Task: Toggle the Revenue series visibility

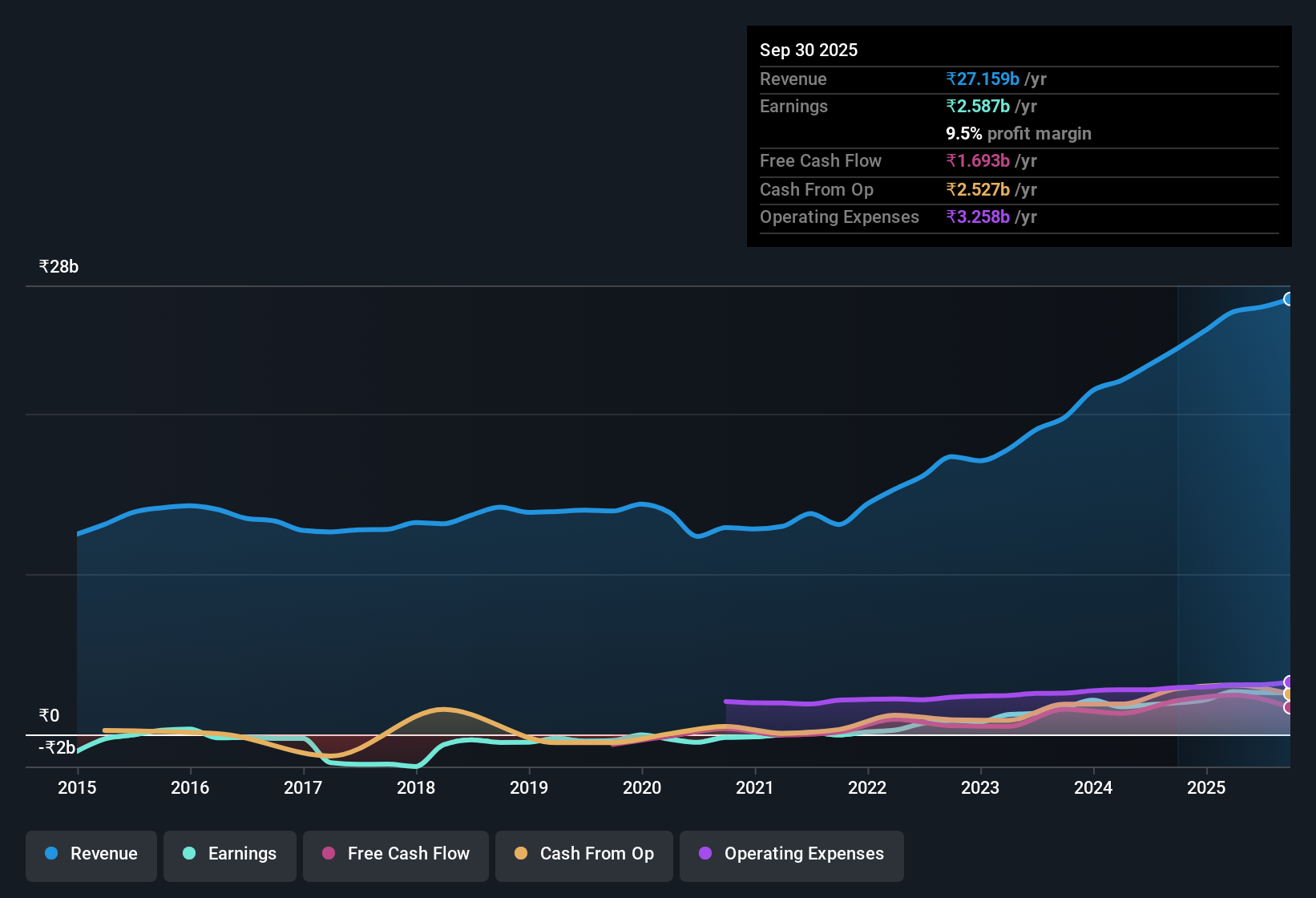Action: tap(91, 854)
